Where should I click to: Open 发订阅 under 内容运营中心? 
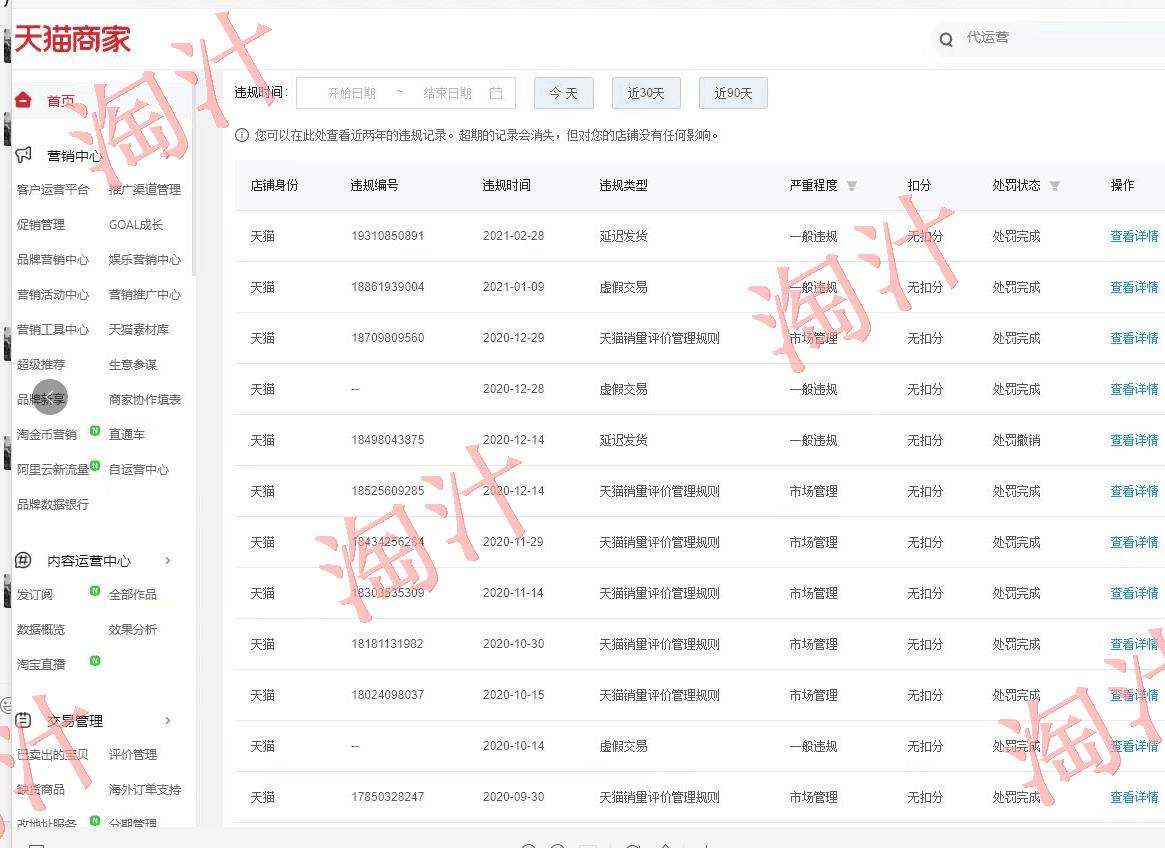[35, 595]
